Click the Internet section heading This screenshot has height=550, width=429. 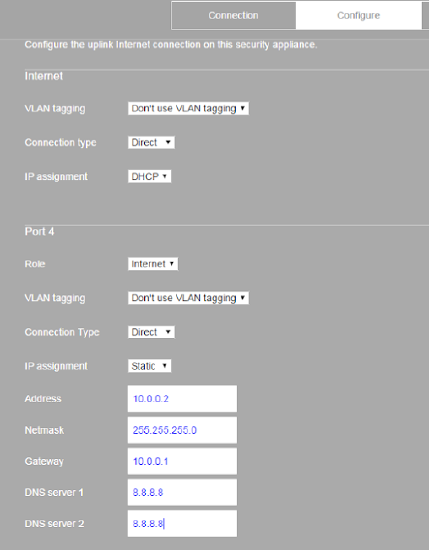pos(44,76)
